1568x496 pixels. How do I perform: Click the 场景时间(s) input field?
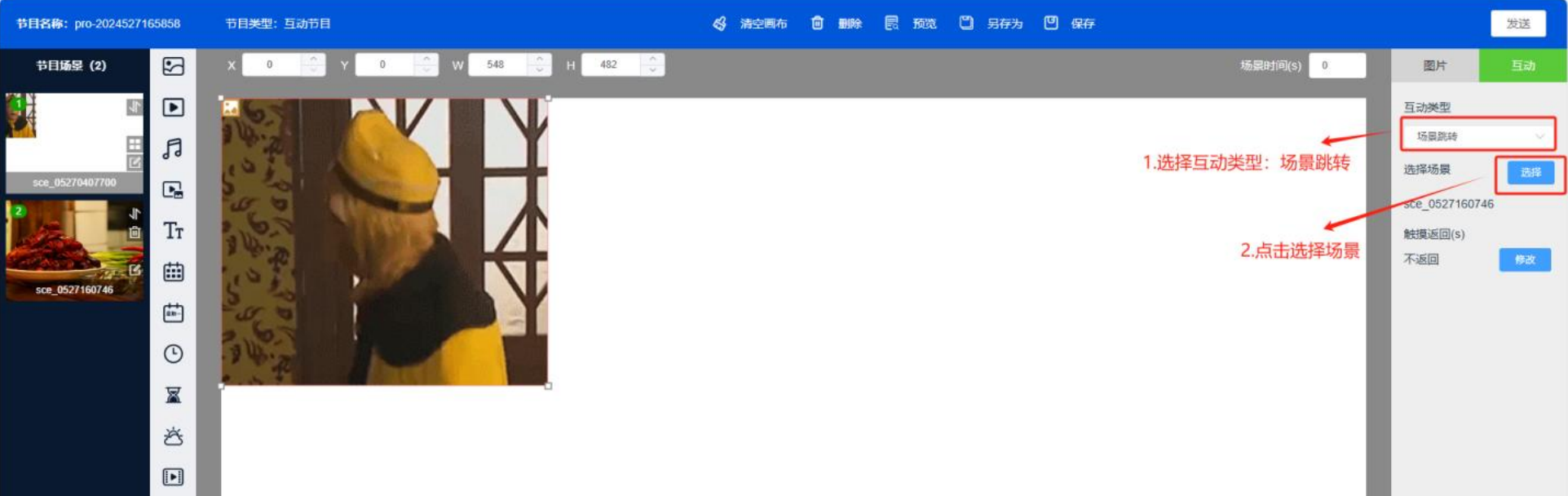(x=1336, y=65)
